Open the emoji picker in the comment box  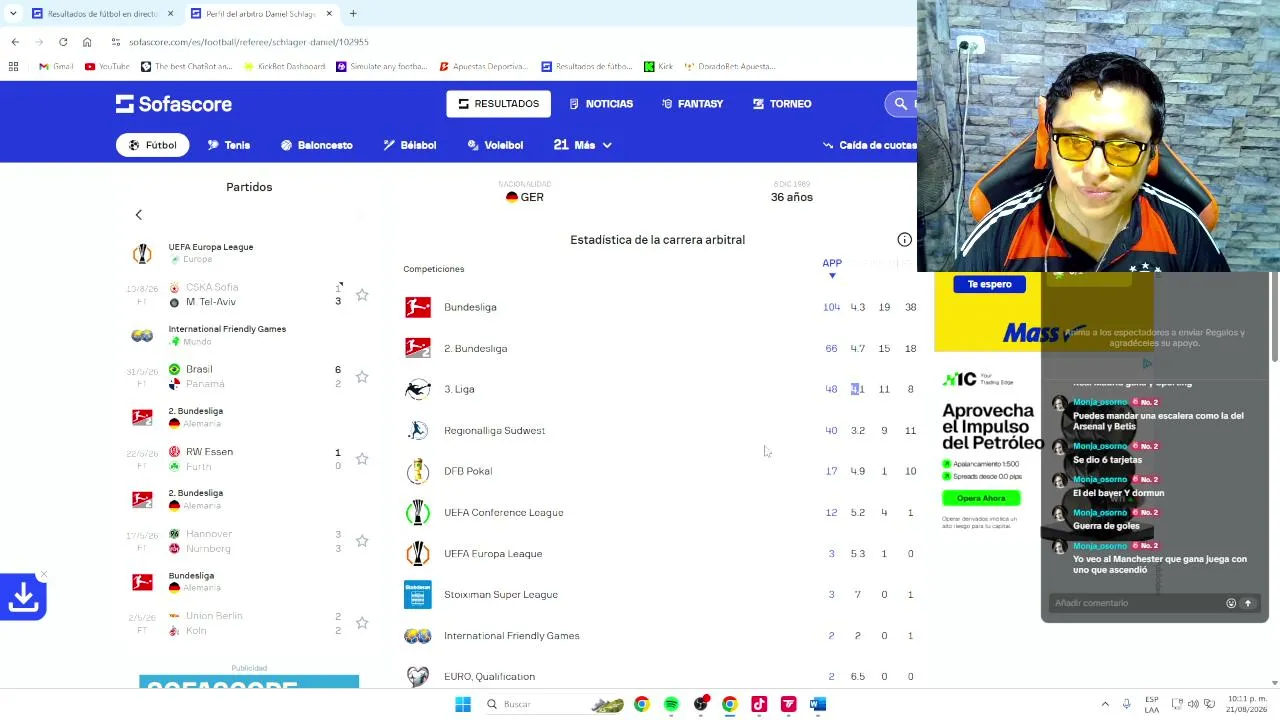point(1231,603)
